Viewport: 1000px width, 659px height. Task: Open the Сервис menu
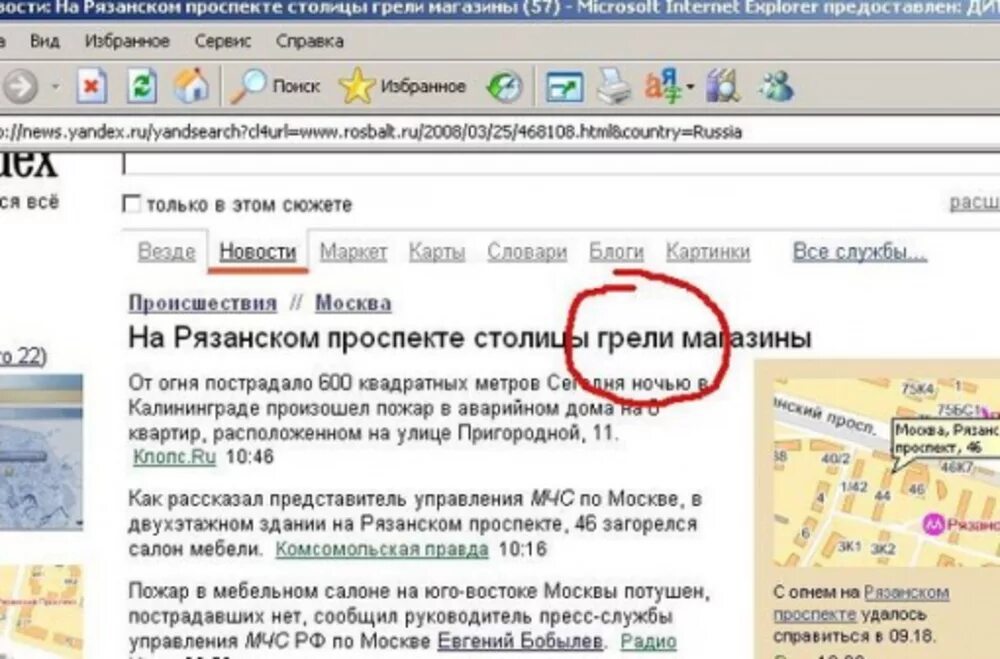pyautogui.click(x=223, y=41)
